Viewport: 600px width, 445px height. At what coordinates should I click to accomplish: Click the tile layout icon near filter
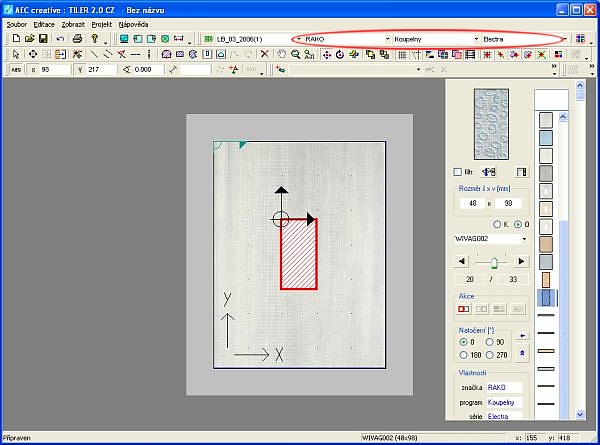[521, 172]
